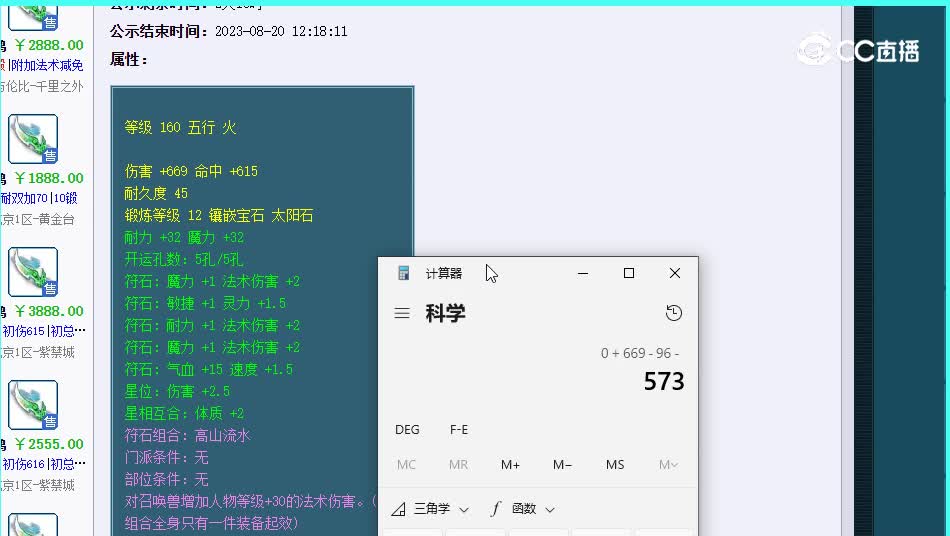
Task: Toggle F-E scientific notation in Calculator
Action: click(x=459, y=429)
